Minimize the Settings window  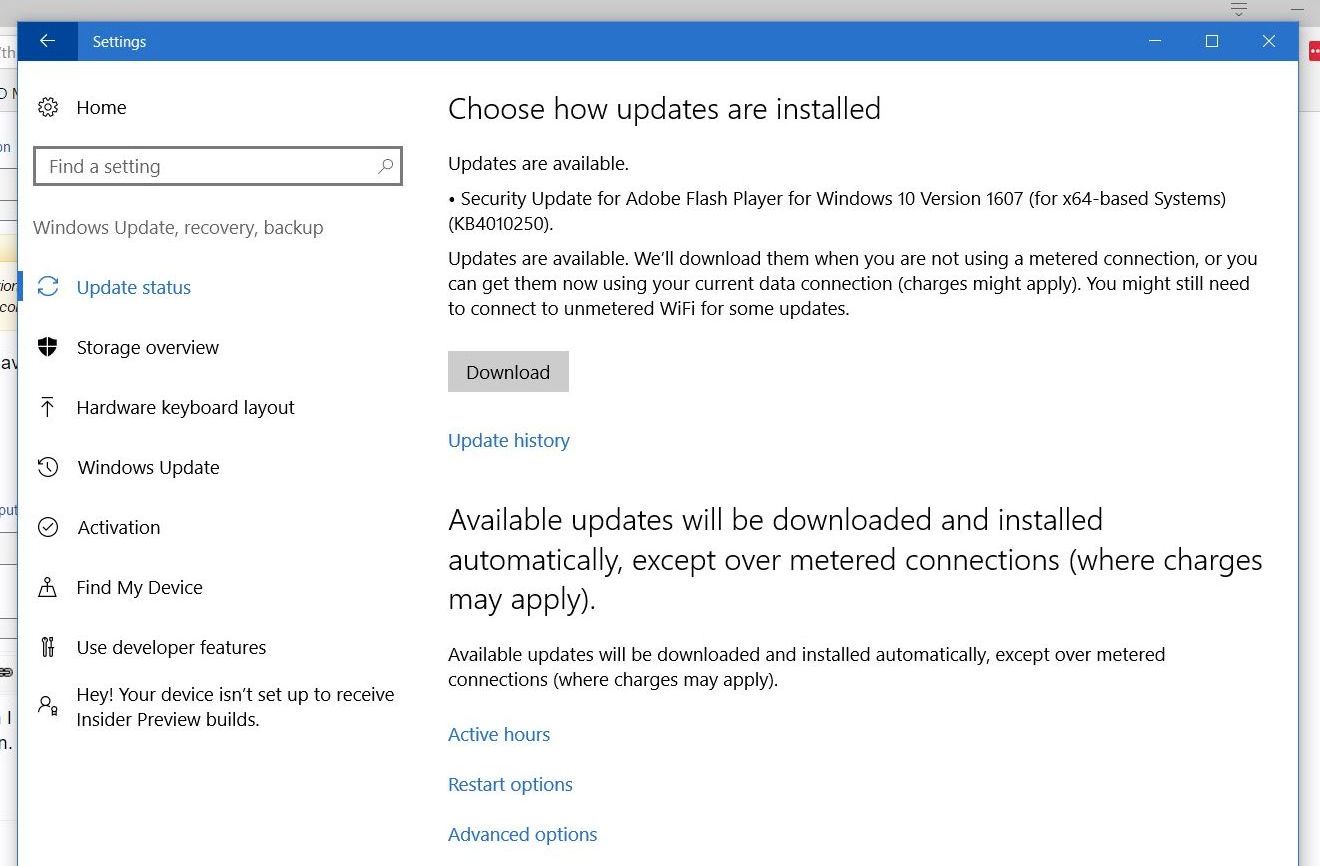pyautogui.click(x=1155, y=41)
